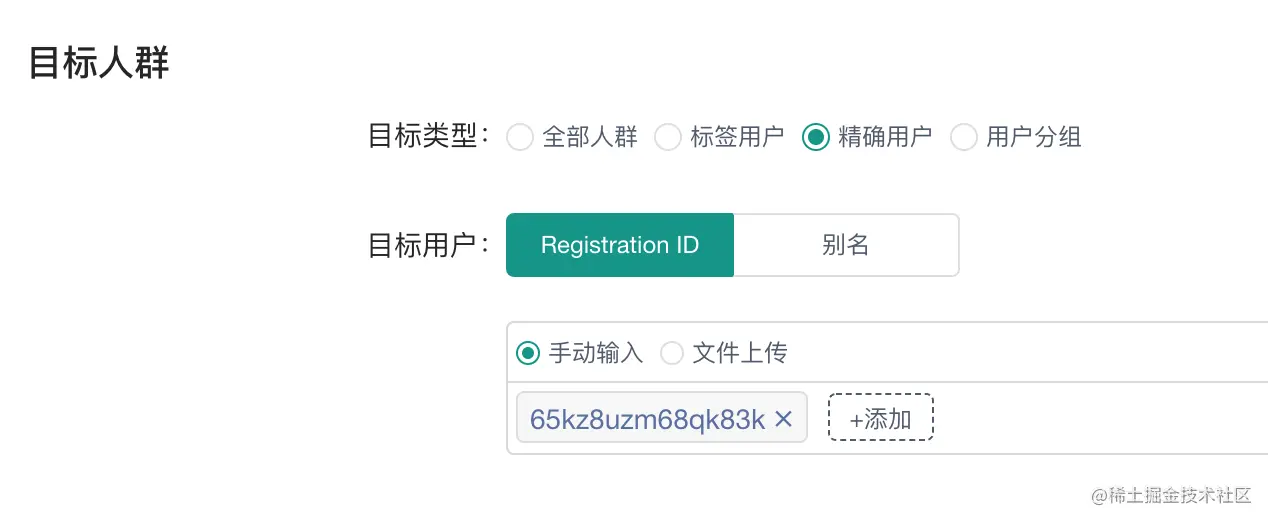The height and width of the screenshot is (522, 1268).
Task: Focus the empty input area beside +添加
Action: click(x=1100, y=418)
